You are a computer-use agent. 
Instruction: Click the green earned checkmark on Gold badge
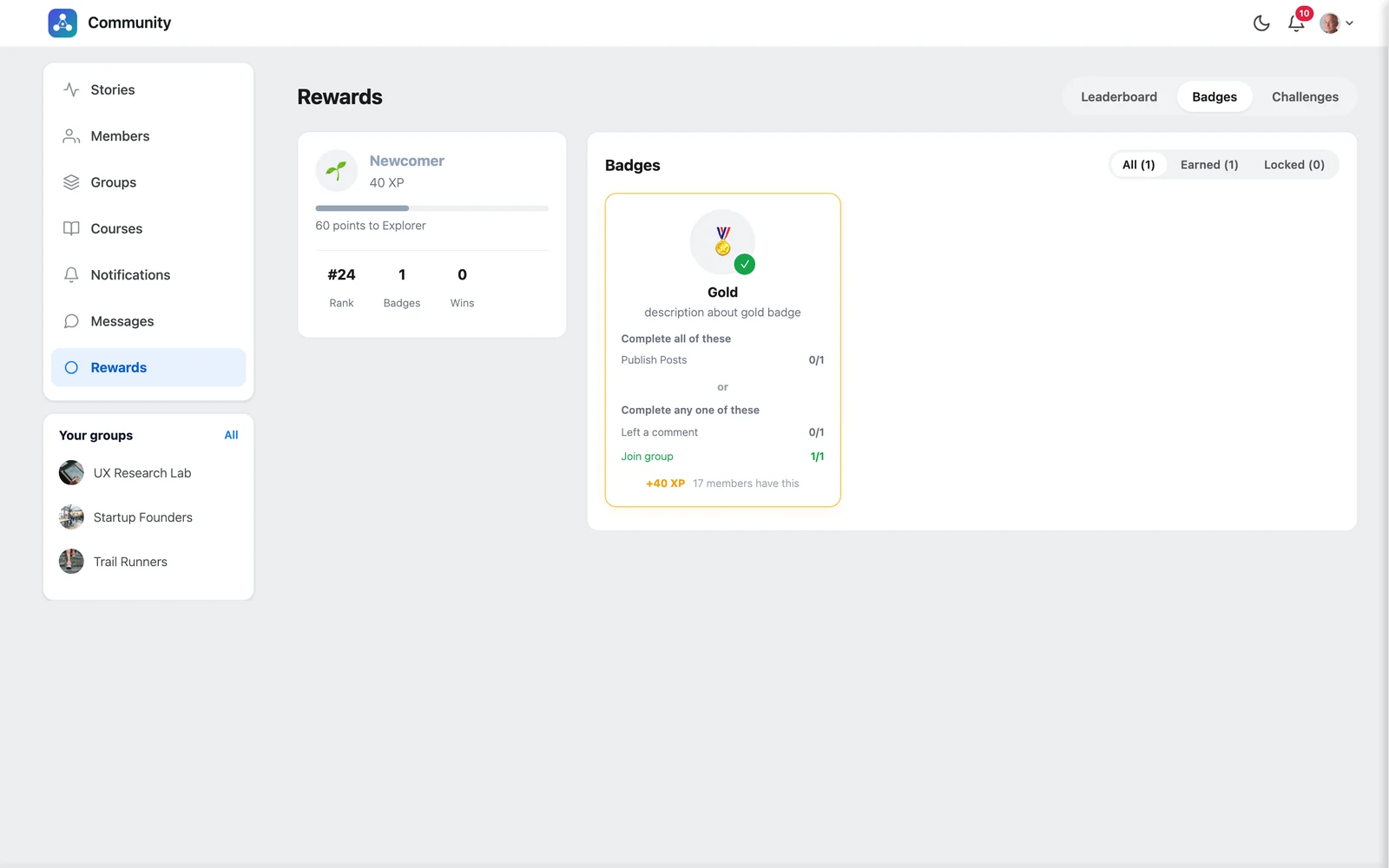click(744, 265)
